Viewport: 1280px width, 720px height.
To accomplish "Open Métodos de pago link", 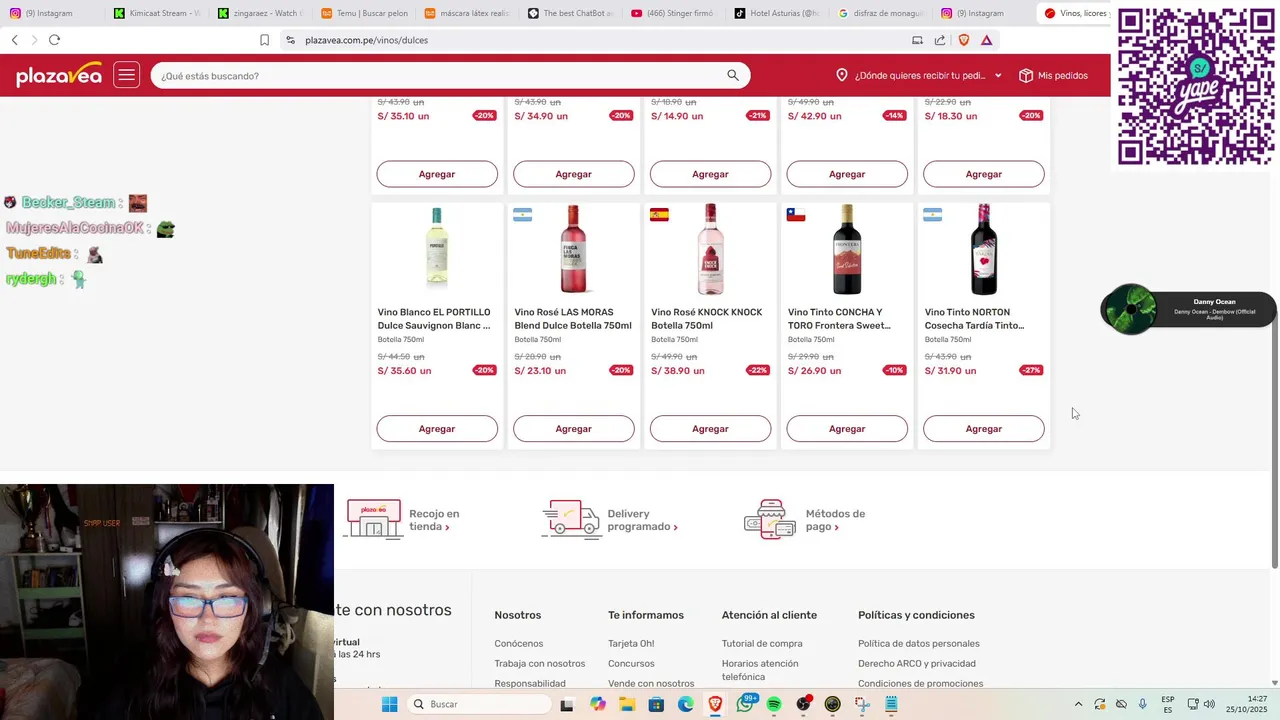I will coord(835,520).
